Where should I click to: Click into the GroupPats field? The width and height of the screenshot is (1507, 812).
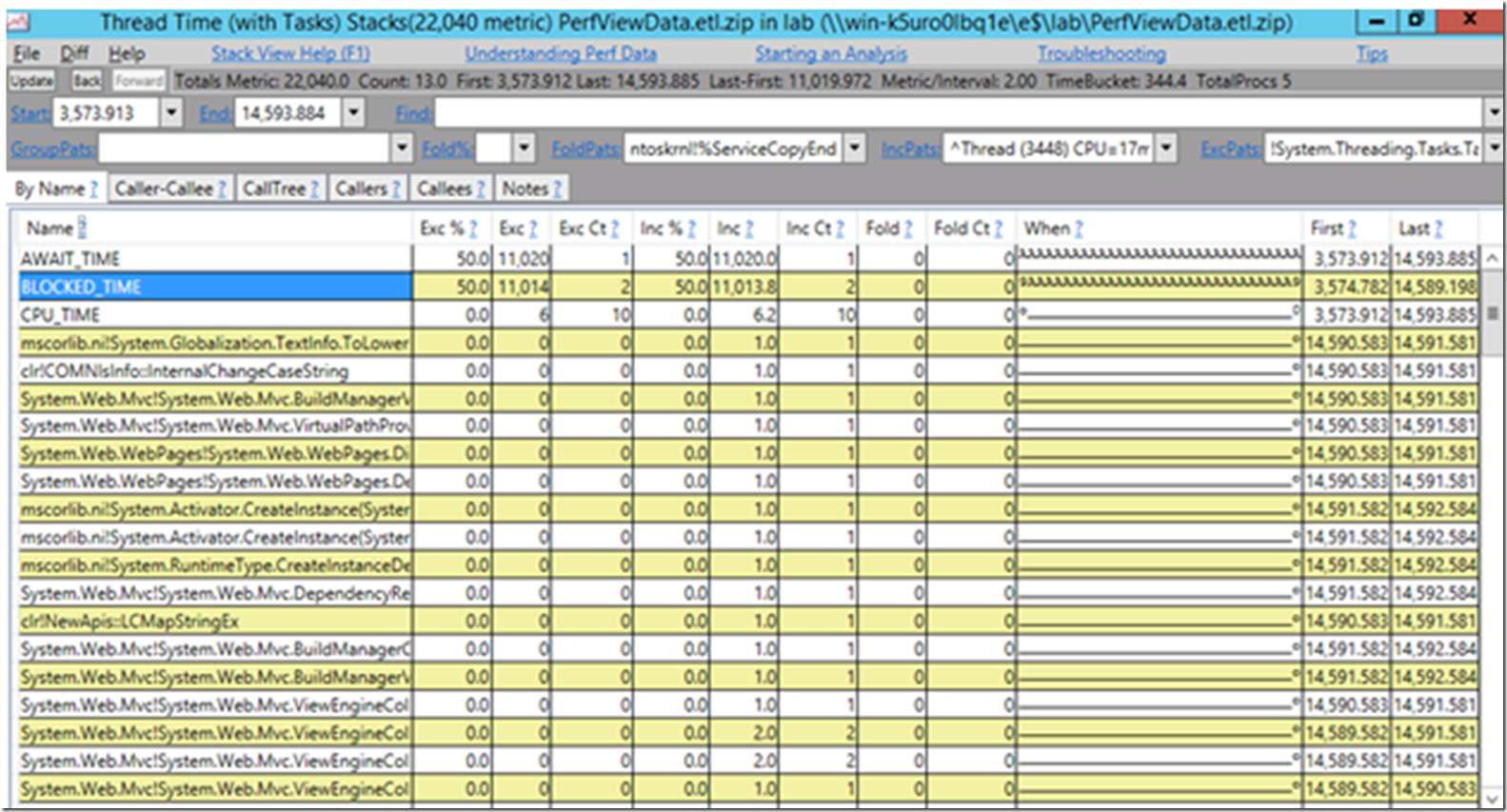click(x=245, y=149)
